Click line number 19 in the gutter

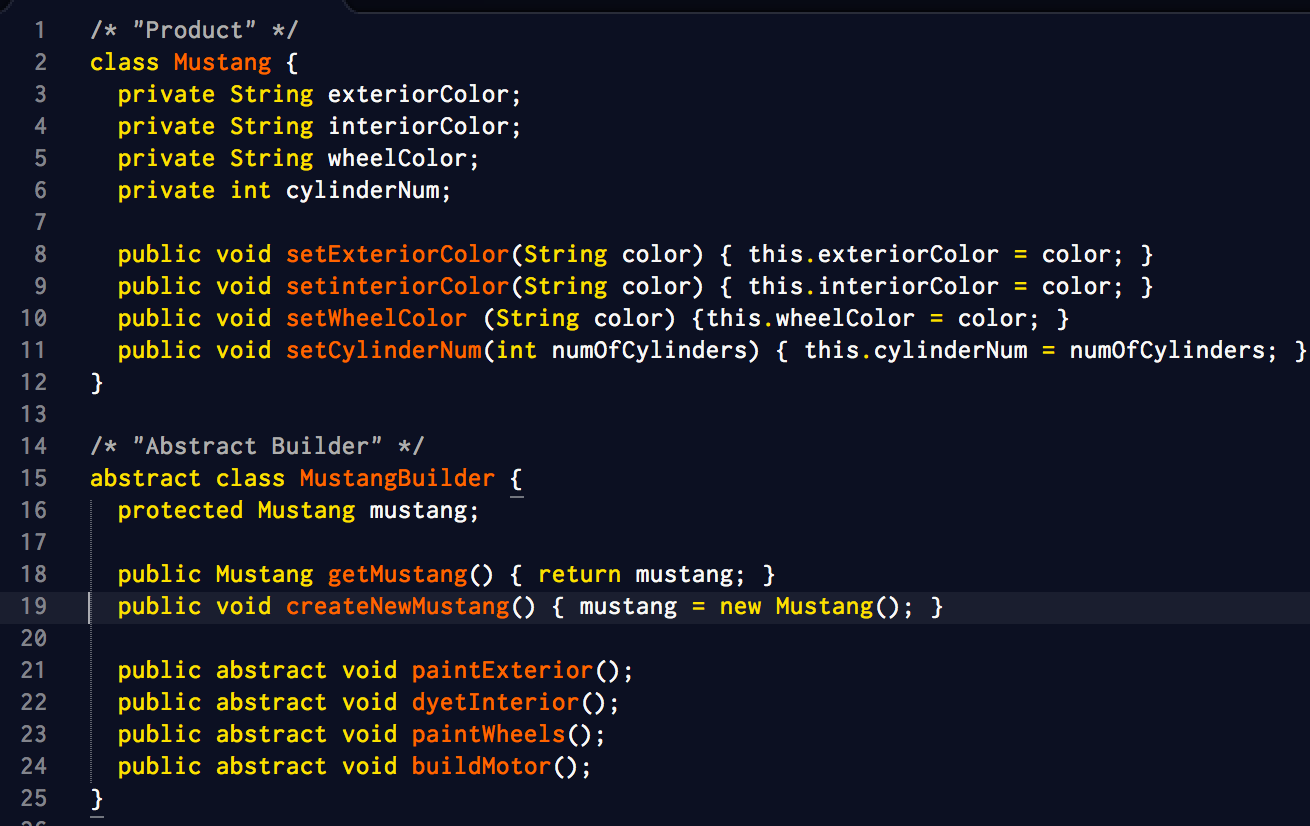pyautogui.click(x=33, y=606)
